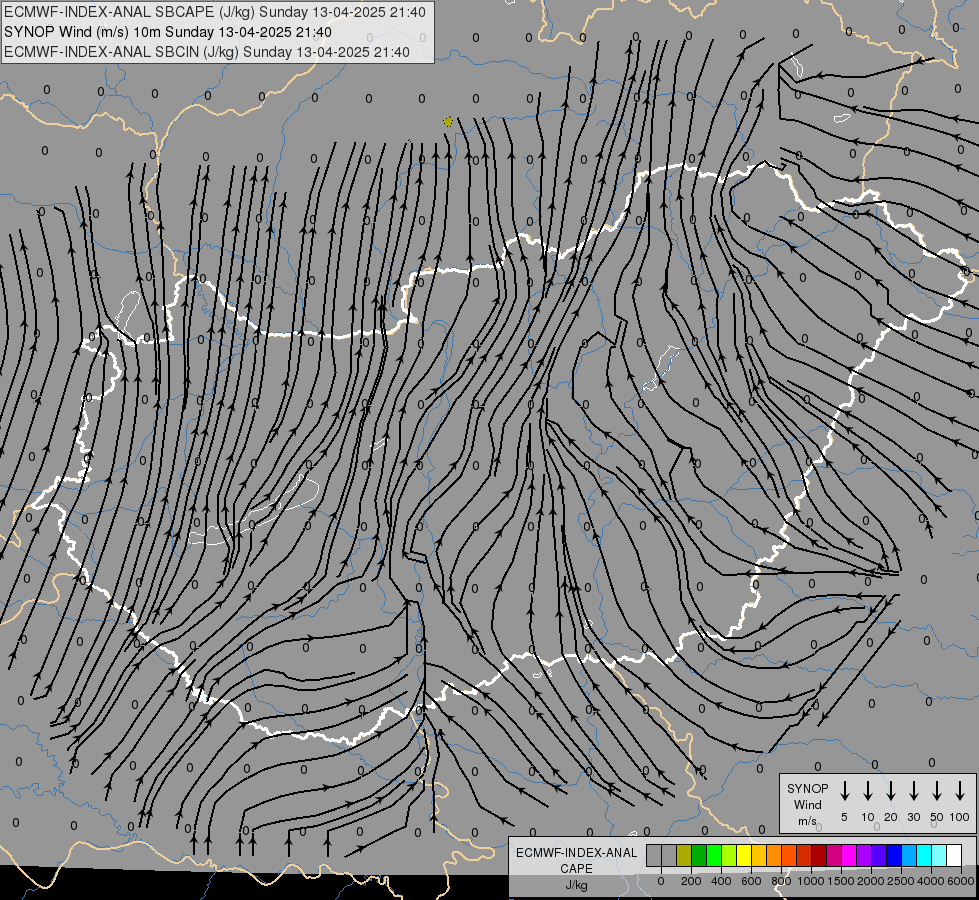Image resolution: width=979 pixels, height=900 pixels.
Task: Select the white CAPE swatch at 6000
Action: pyautogui.click(x=953, y=855)
